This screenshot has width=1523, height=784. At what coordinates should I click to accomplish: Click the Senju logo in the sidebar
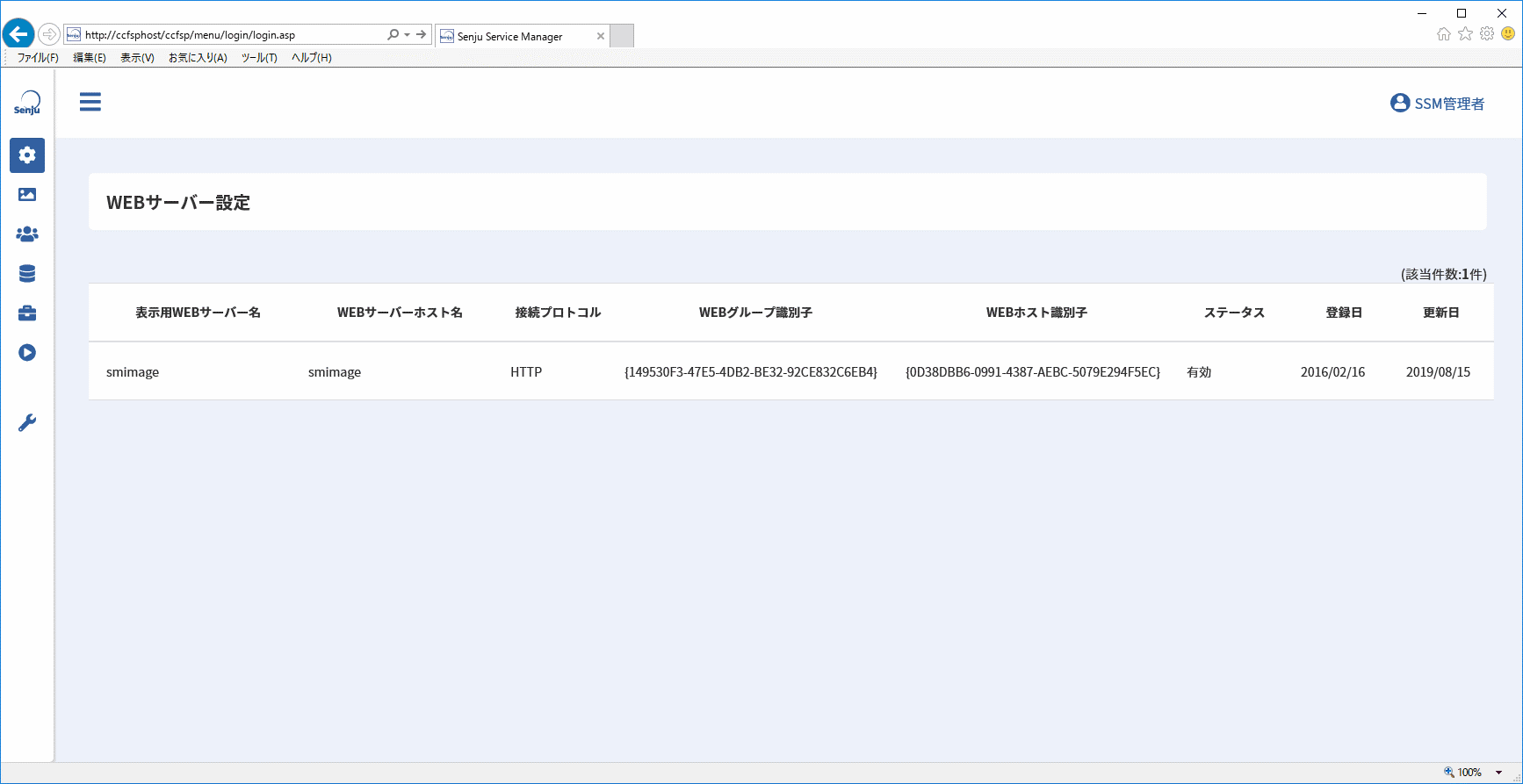[27, 103]
